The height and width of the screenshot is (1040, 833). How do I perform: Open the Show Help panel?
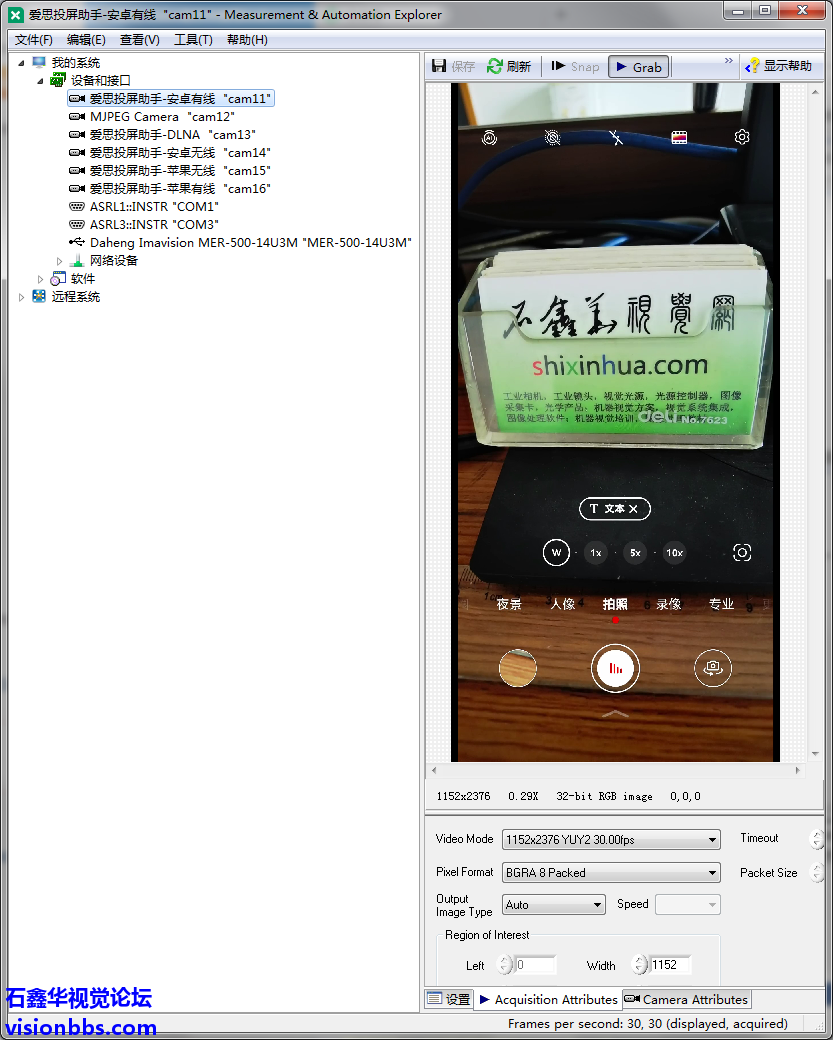point(778,67)
